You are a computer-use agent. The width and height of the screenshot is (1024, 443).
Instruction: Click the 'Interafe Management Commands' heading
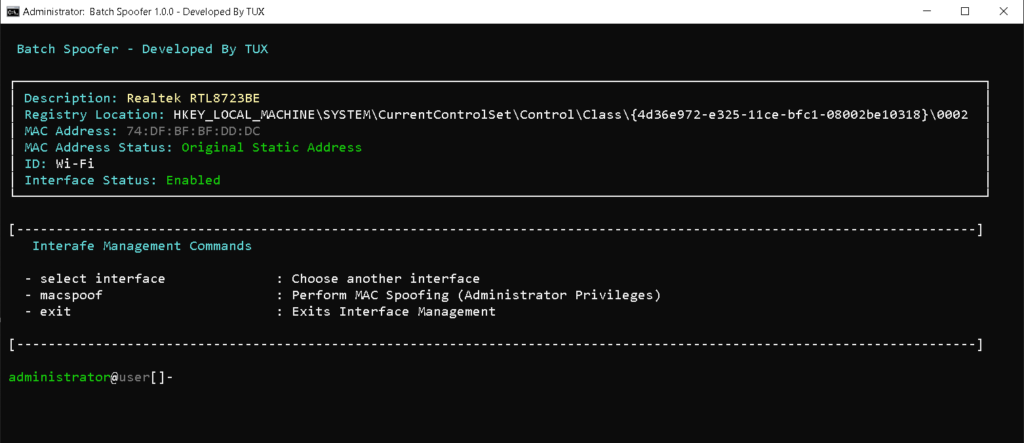click(142, 246)
